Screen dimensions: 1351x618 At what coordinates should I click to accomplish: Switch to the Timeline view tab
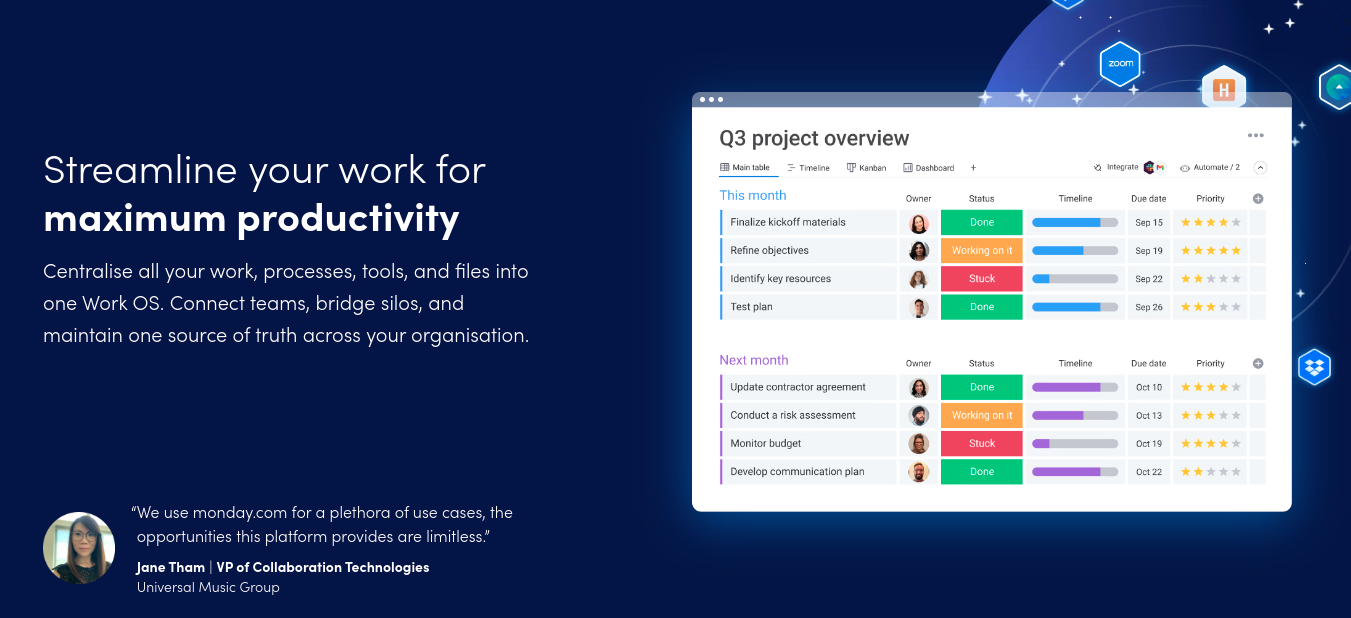click(x=808, y=168)
